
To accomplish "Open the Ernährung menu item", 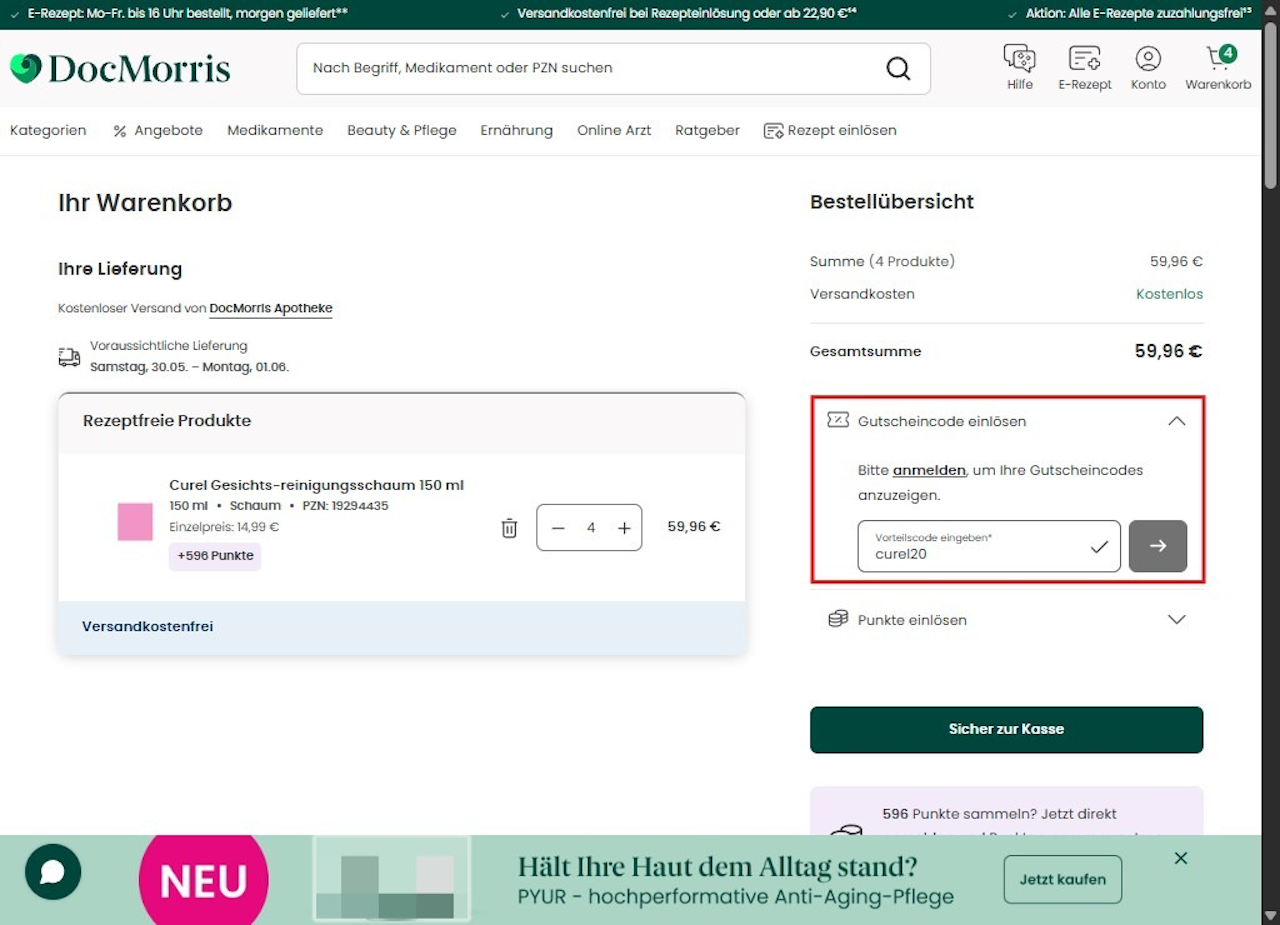I will 516,130.
